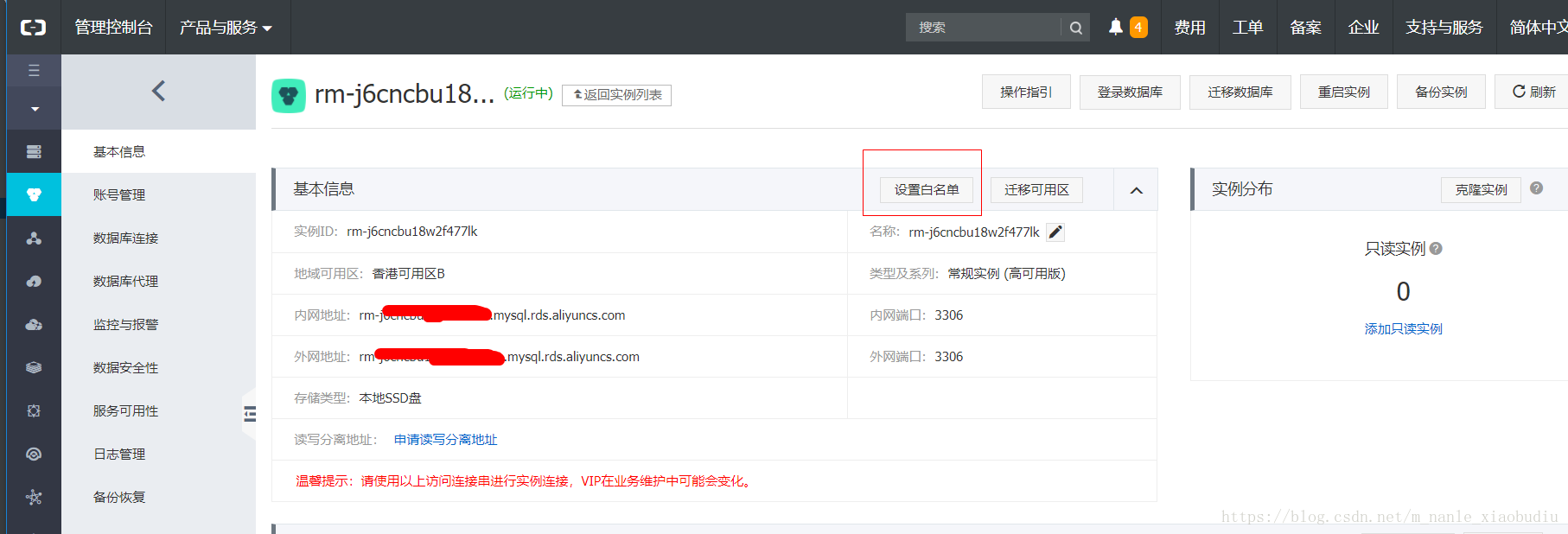1568x534 pixels.
Task: Open notifications bell icon
Action: pos(1116,27)
